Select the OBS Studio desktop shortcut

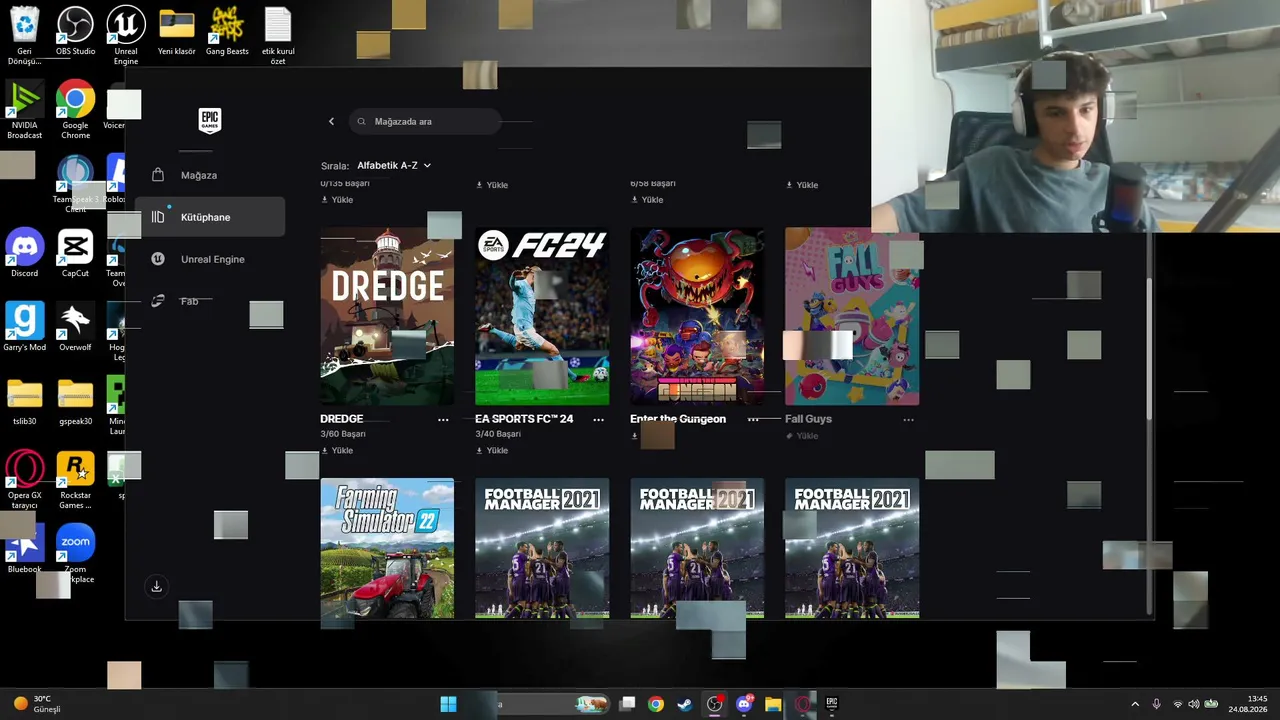coord(75,31)
